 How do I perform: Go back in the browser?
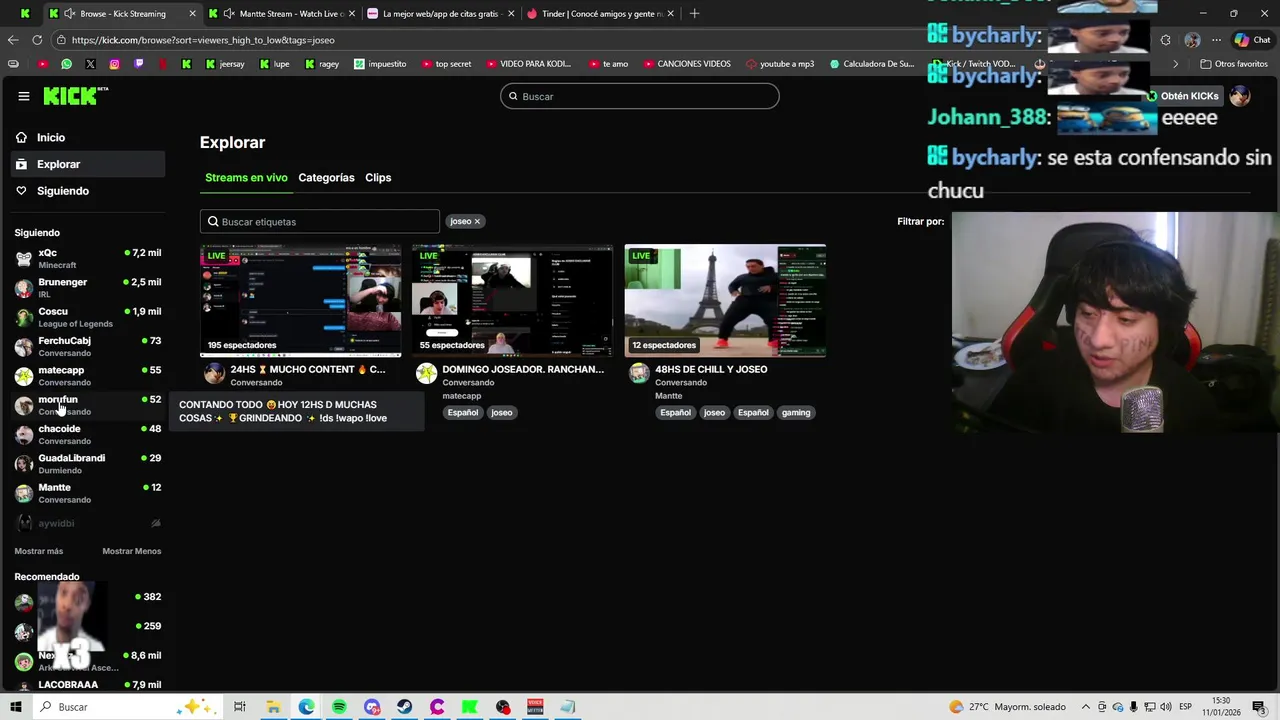[x=12, y=40]
